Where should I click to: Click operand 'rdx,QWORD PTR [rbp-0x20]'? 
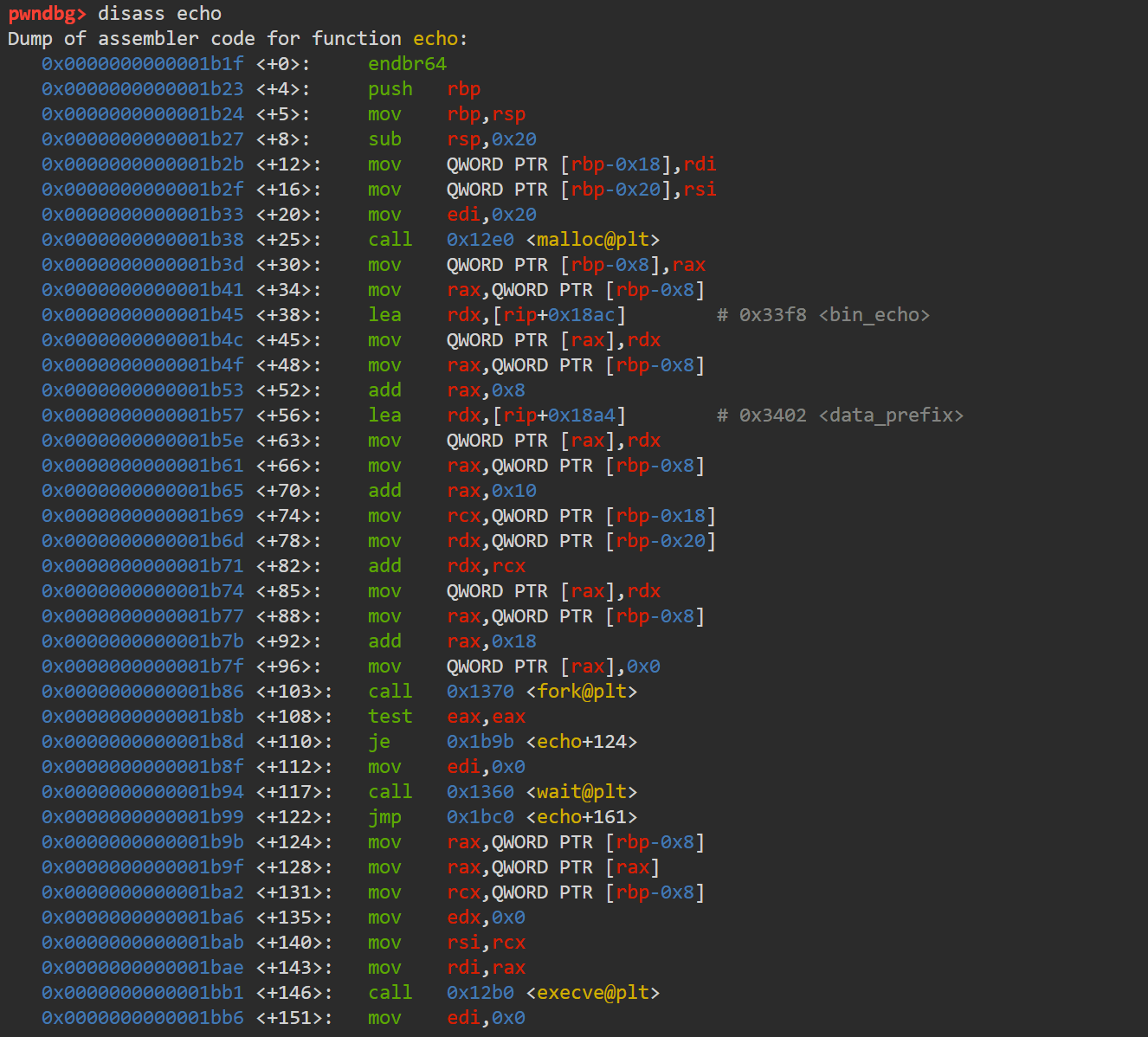[582, 541]
